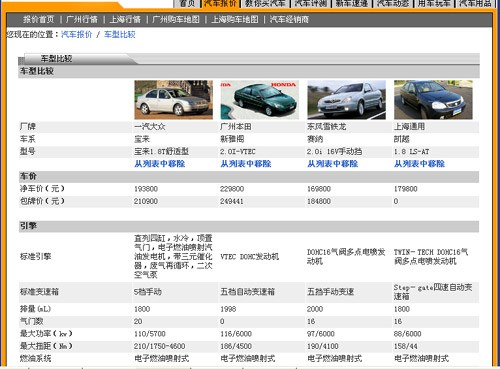Open the 广州购车地图 menu item
Image resolution: width=500 pixels, height=369 pixels.
click(x=176, y=20)
